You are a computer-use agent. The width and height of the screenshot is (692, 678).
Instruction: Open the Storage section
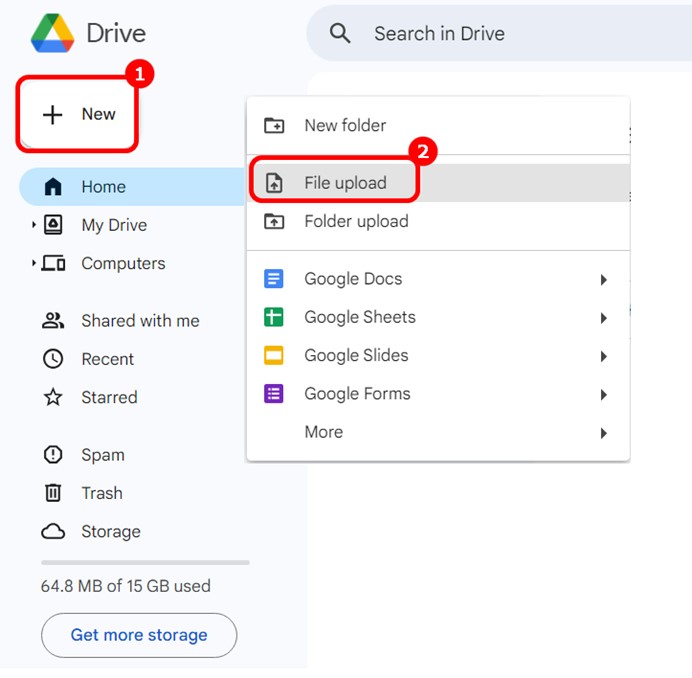point(111,532)
